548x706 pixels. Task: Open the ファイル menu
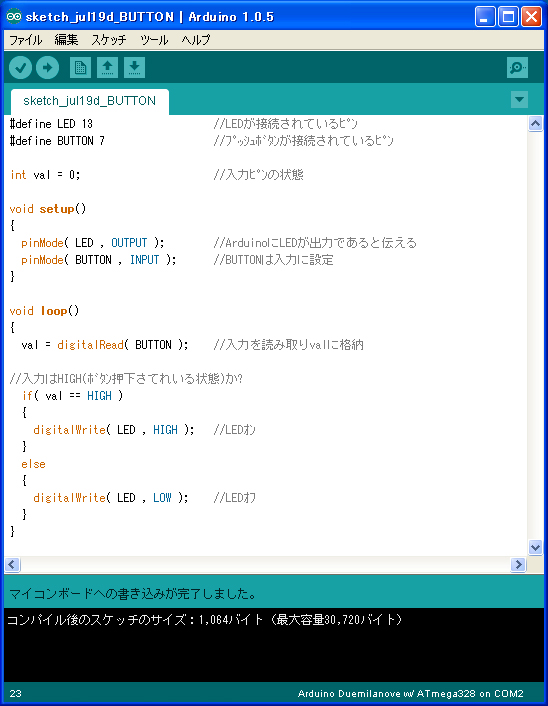click(26, 40)
